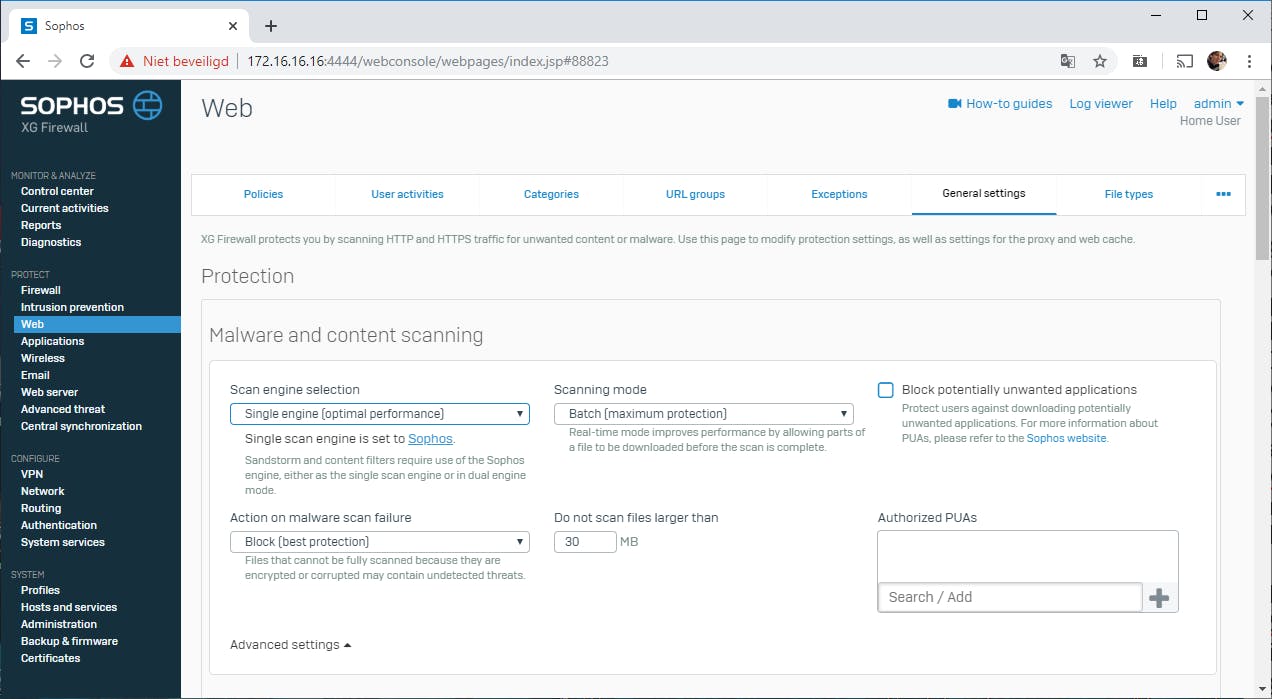Open the URL groups tab
The height and width of the screenshot is (699, 1272).
tap(695, 194)
